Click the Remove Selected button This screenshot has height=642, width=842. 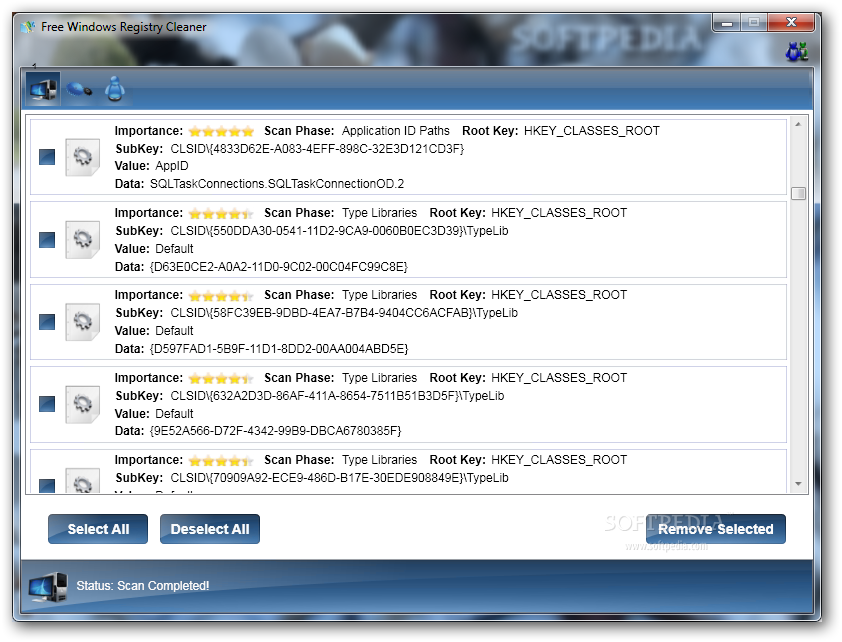[x=716, y=529]
